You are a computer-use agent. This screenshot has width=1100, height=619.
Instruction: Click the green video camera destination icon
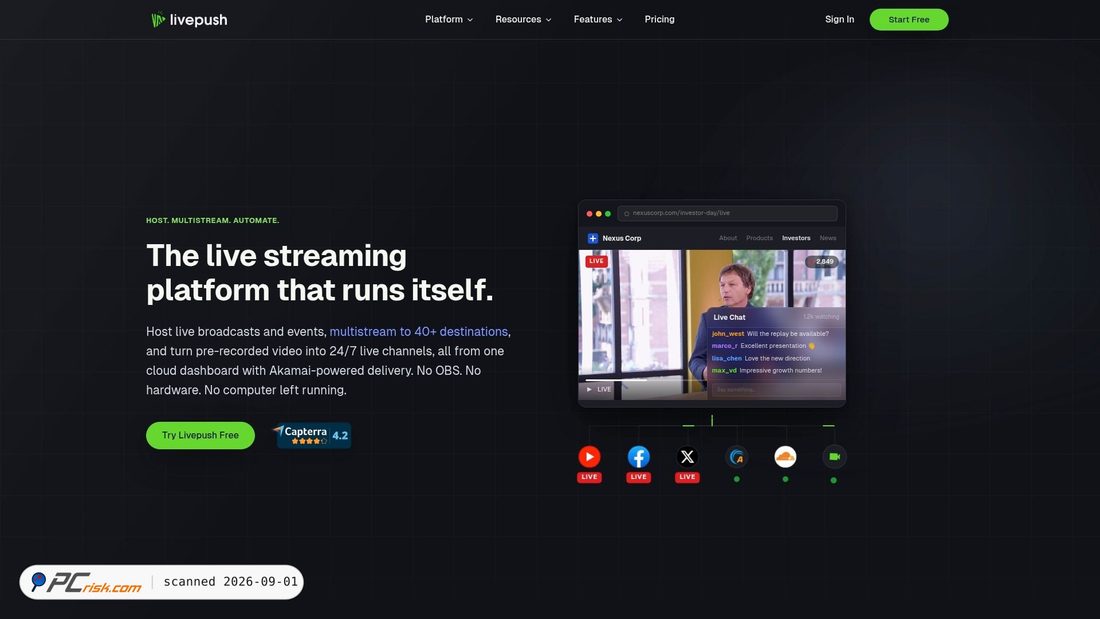click(x=834, y=457)
